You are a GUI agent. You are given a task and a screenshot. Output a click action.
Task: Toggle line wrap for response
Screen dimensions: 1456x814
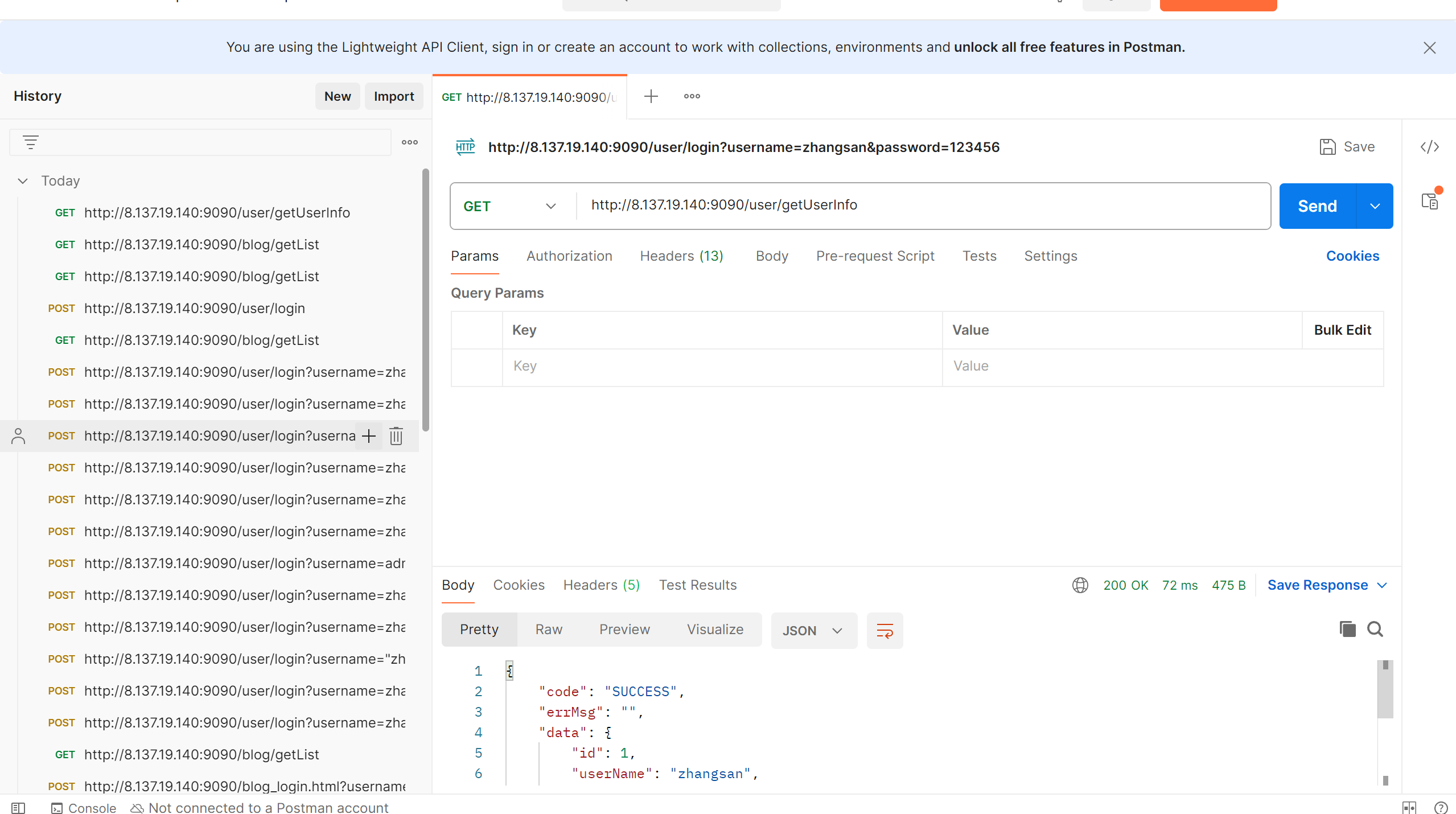coord(885,631)
